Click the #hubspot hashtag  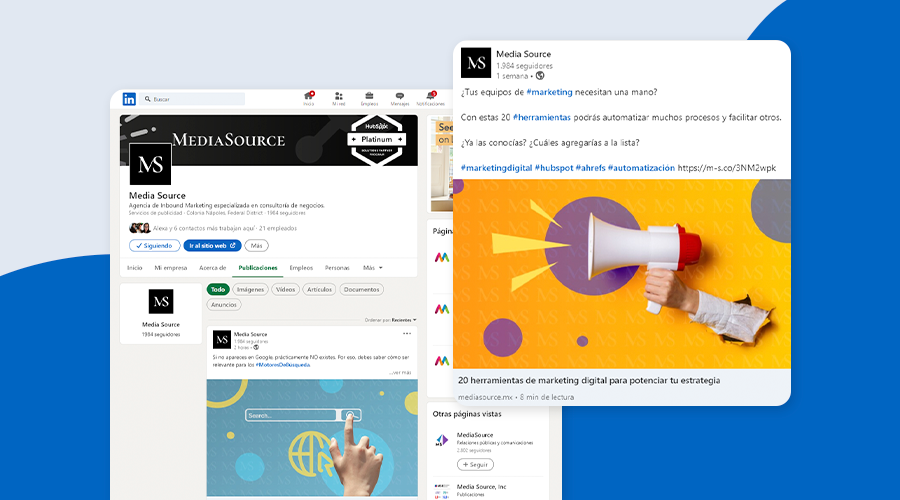click(554, 168)
